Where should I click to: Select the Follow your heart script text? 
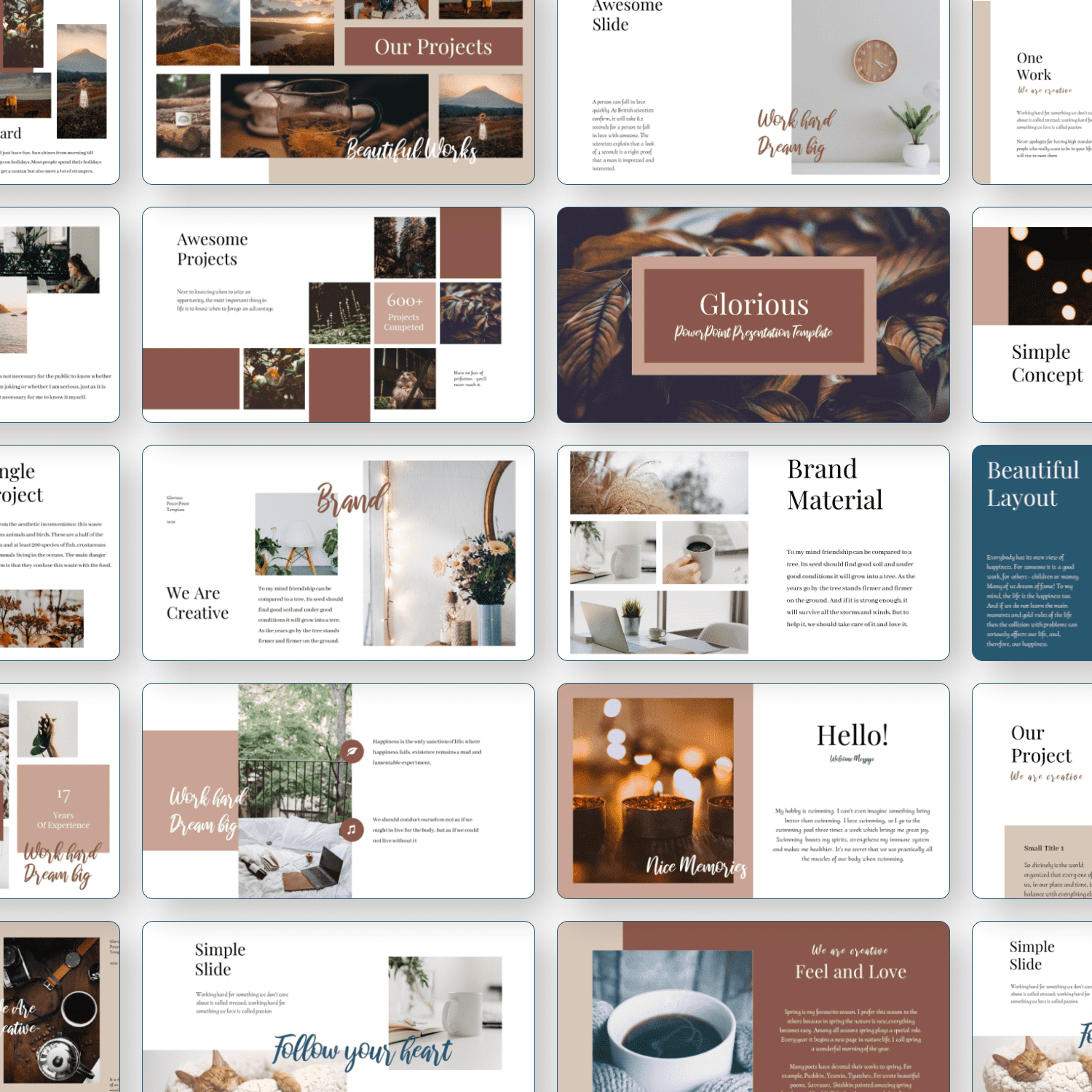(360, 1050)
